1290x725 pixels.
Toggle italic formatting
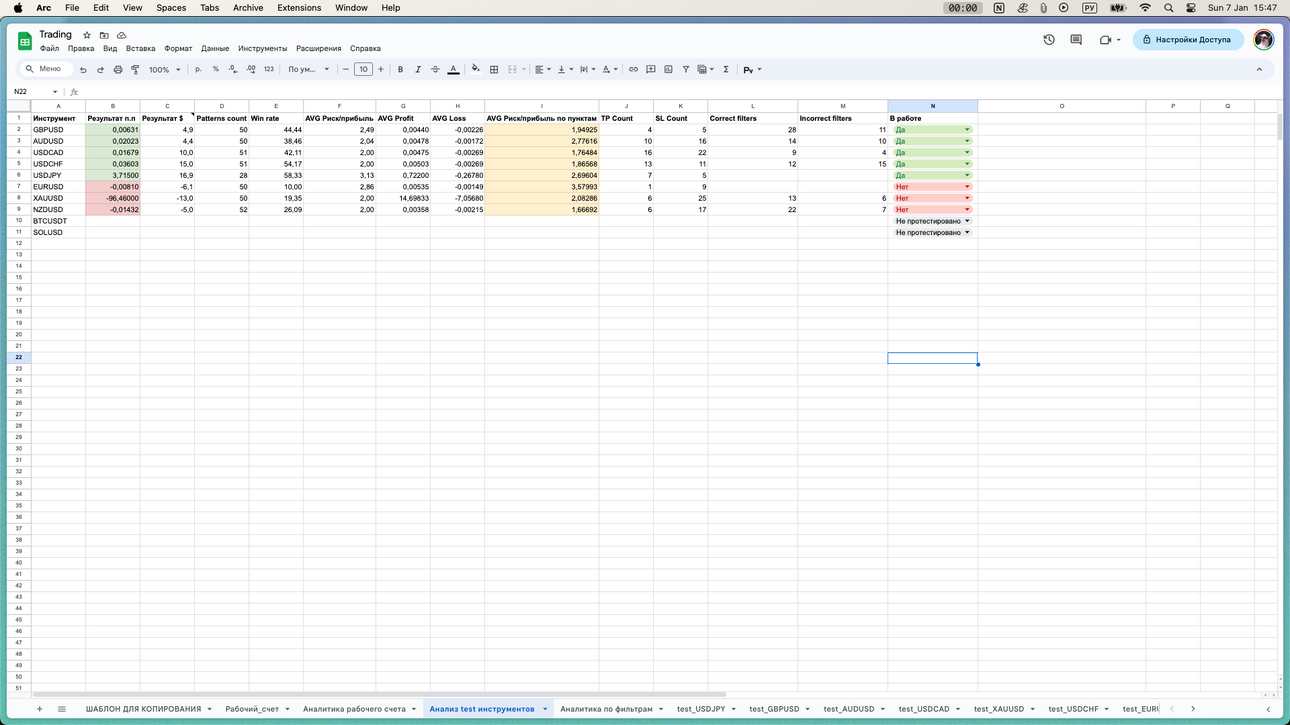(x=418, y=70)
